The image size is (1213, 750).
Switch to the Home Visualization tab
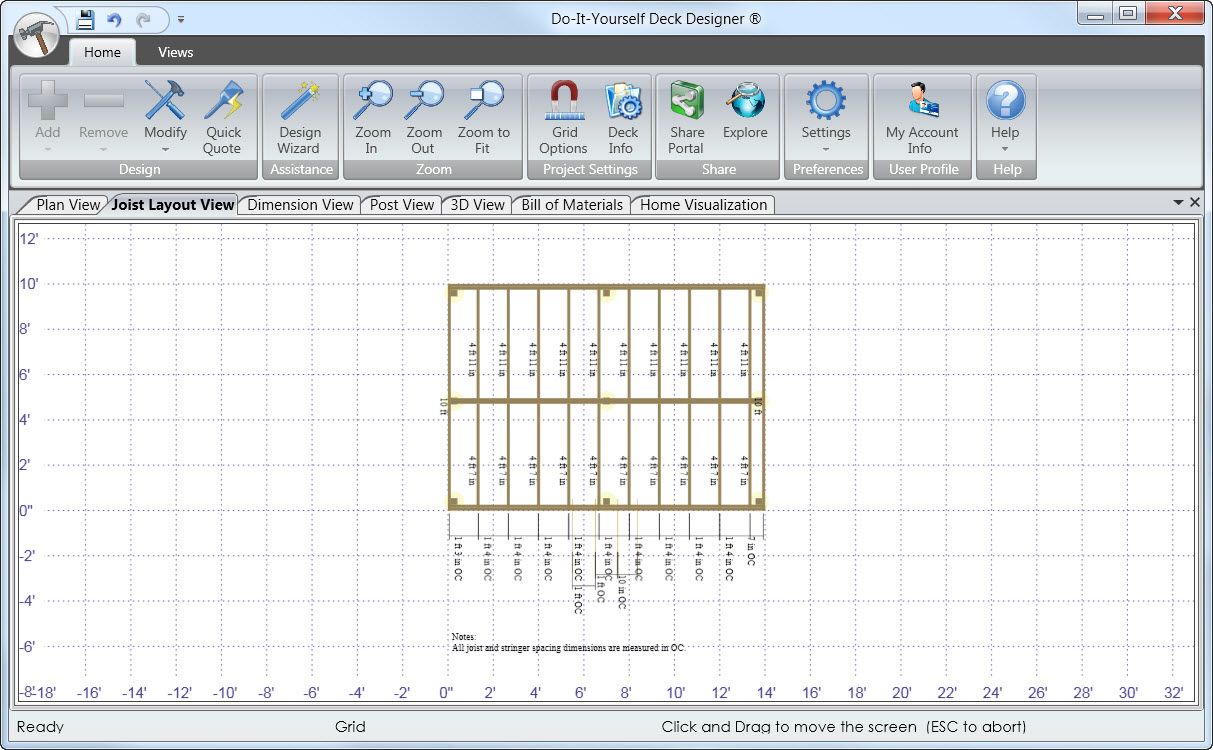coord(703,205)
